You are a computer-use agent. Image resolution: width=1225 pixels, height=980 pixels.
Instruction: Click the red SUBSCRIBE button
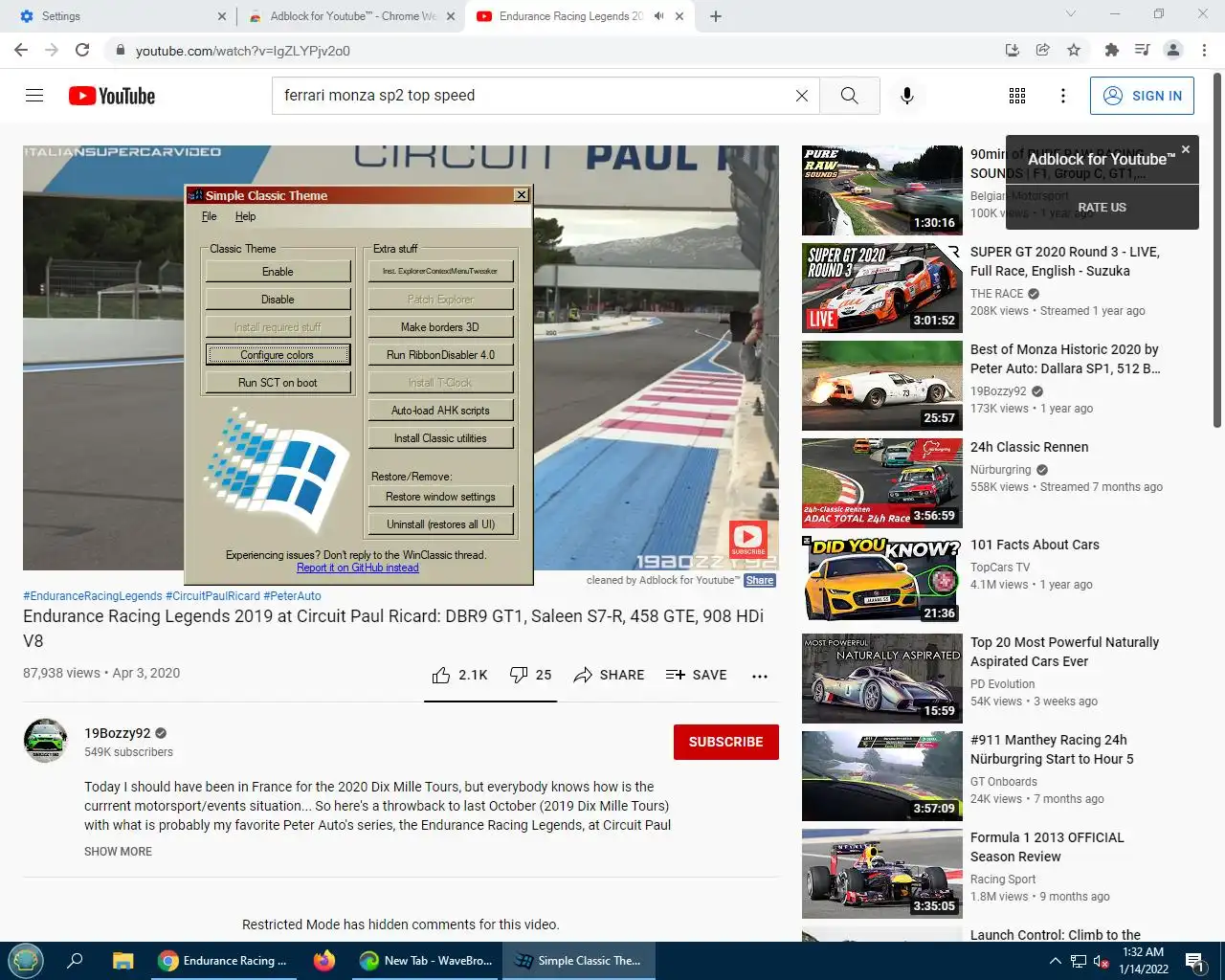tap(726, 742)
